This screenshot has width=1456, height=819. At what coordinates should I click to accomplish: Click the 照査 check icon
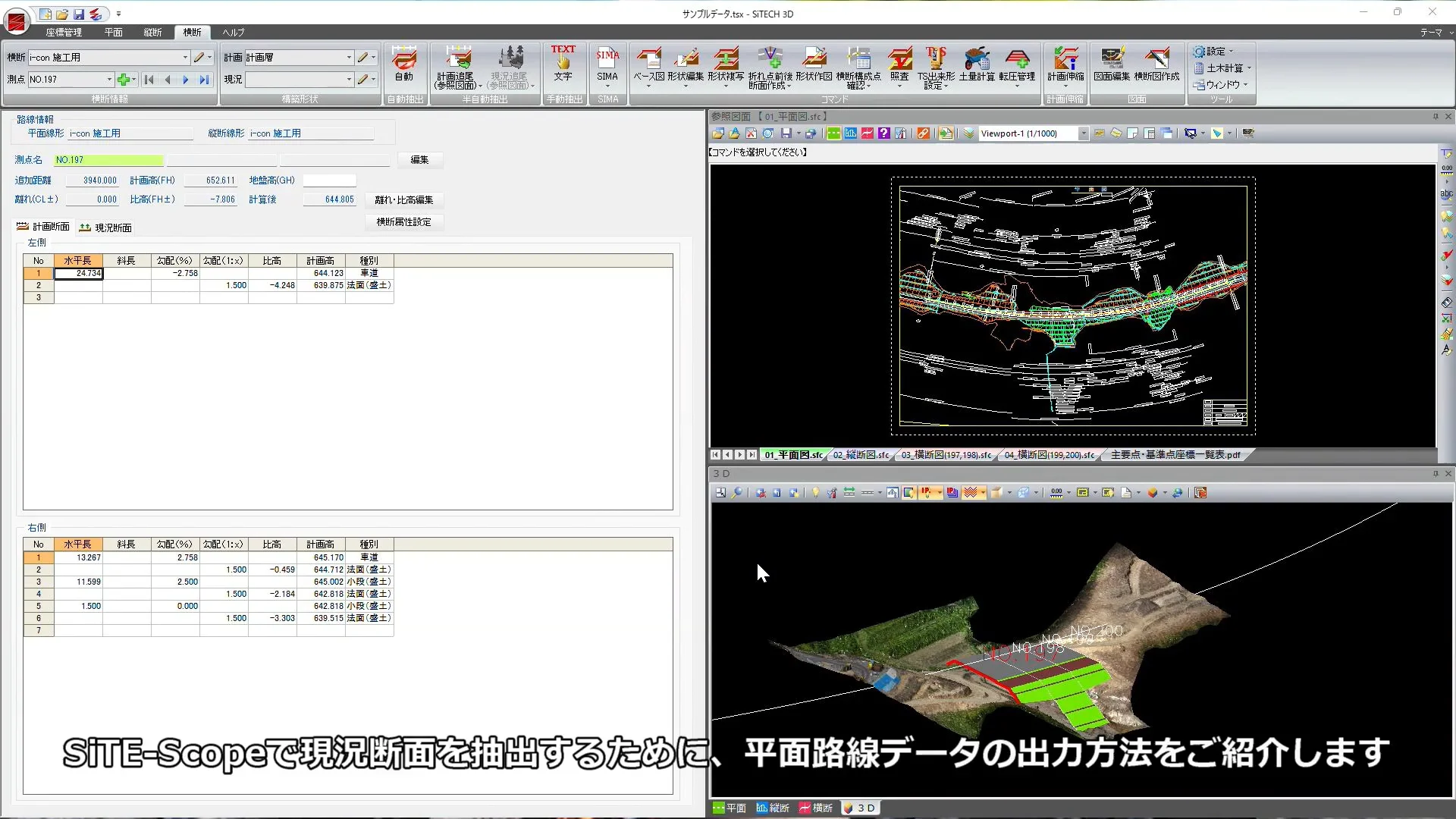click(899, 65)
